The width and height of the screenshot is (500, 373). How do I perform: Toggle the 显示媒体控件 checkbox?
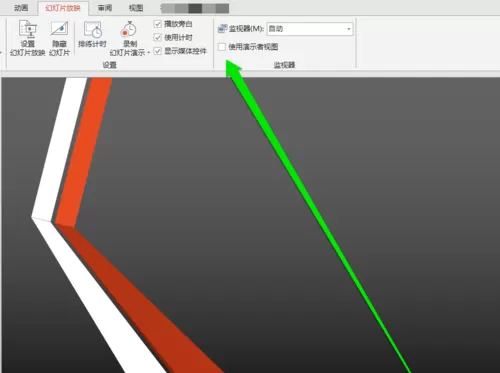[x=158, y=51]
